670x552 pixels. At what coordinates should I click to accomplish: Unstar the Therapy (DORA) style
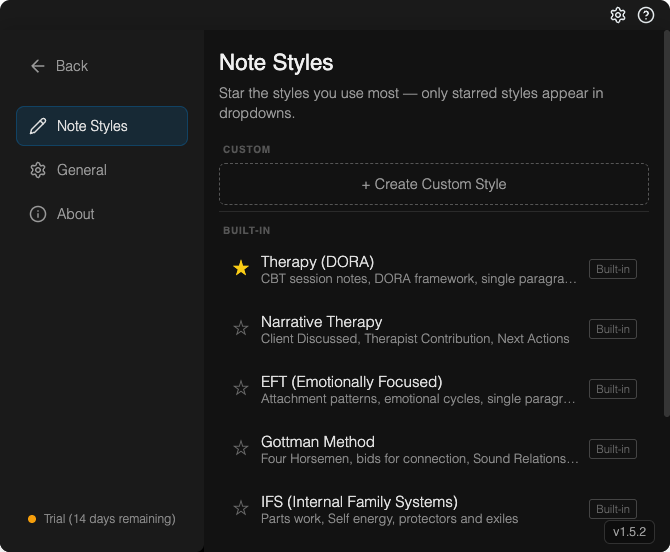240,268
